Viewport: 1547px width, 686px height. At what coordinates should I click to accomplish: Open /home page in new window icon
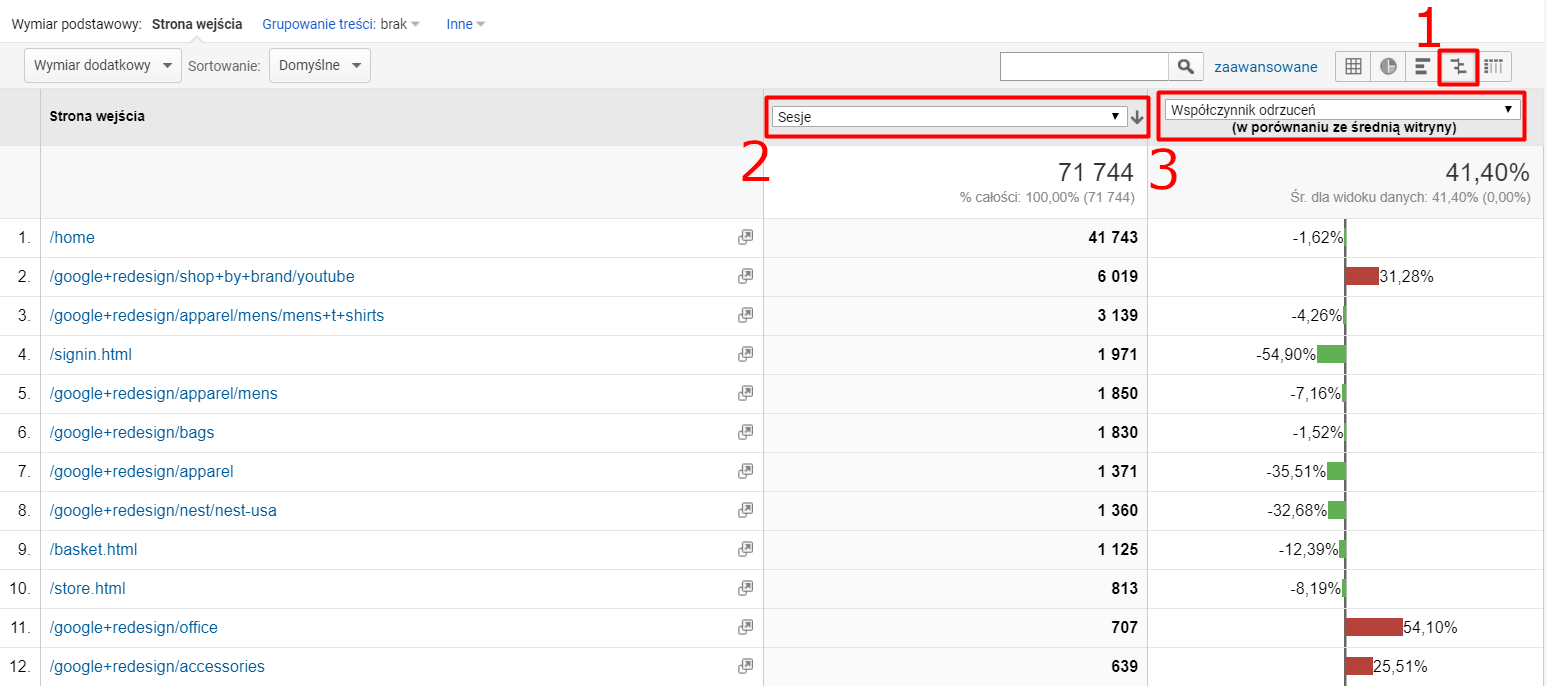pos(745,238)
